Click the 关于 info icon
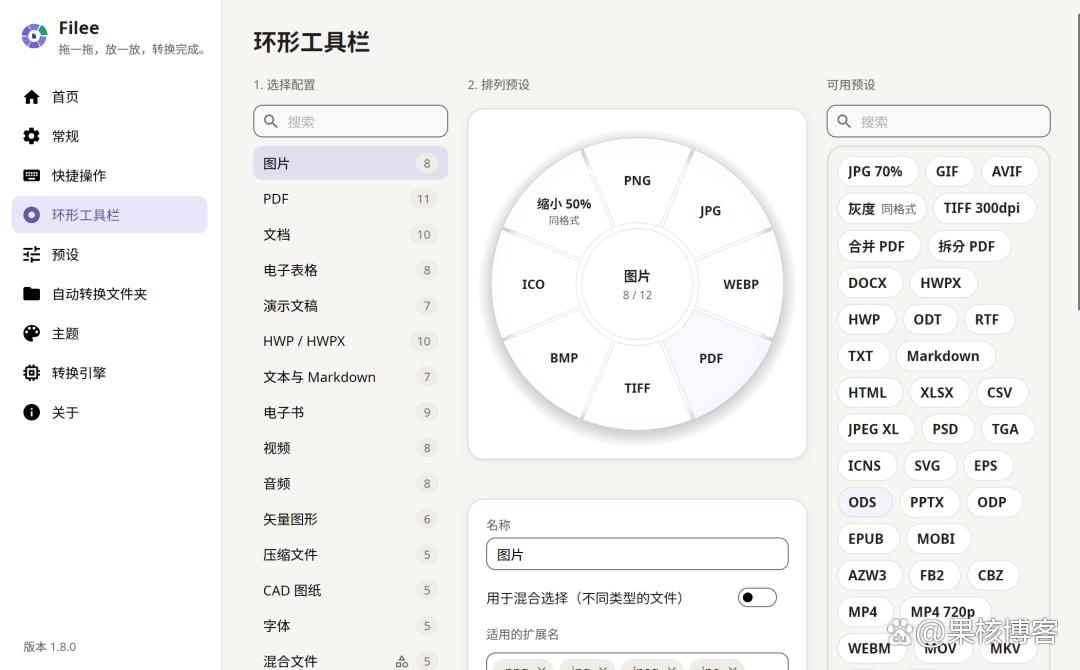Screen dimensions: 1080x670 coord(32,412)
